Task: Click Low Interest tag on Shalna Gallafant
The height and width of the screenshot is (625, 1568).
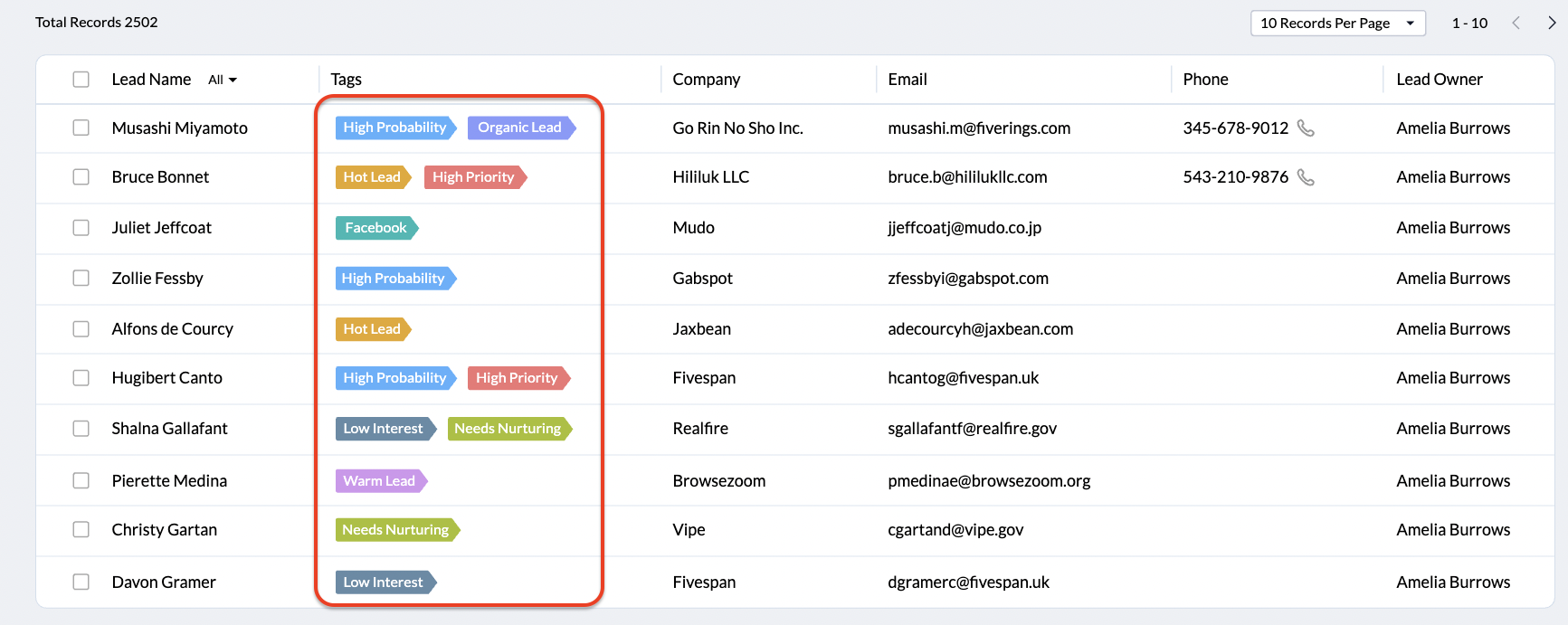Action: [x=385, y=428]
